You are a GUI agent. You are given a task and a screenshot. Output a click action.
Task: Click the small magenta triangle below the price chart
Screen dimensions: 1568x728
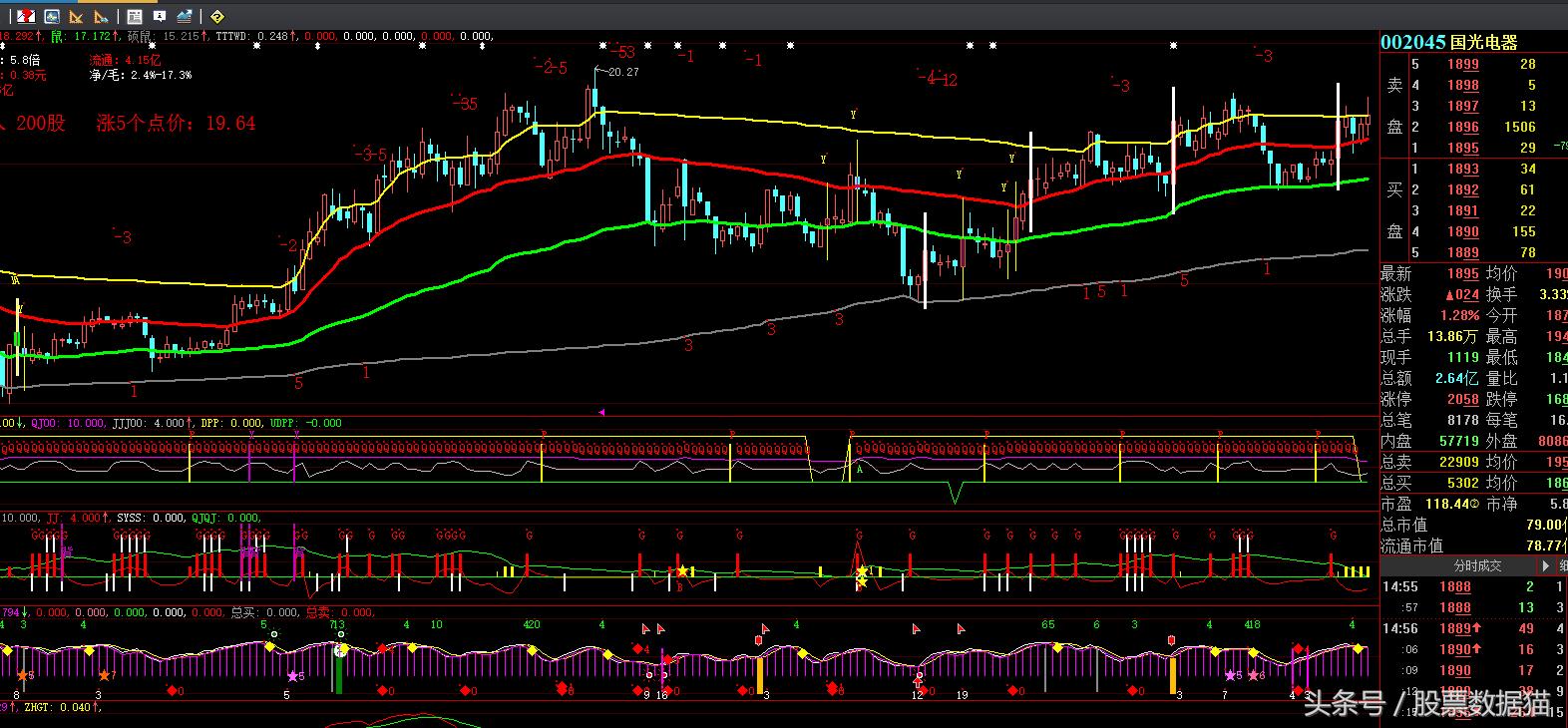[601, 411]
